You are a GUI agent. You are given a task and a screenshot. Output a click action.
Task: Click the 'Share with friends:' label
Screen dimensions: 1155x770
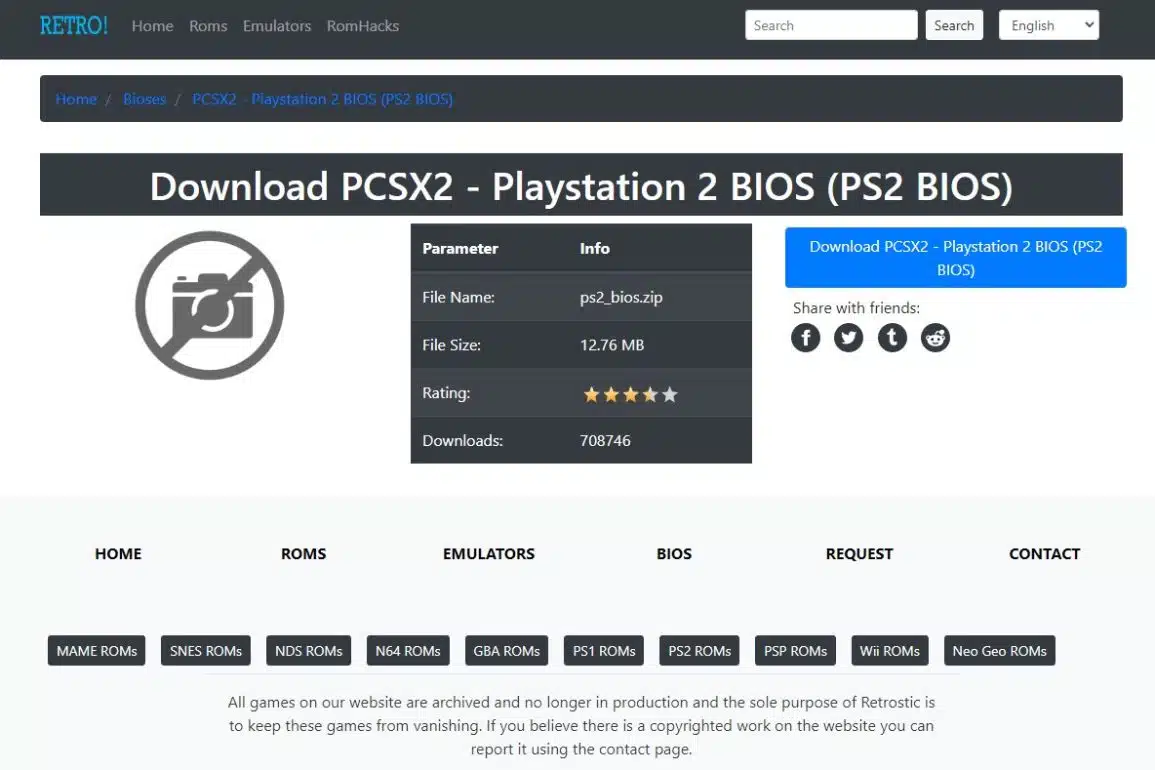click(856, 308)
